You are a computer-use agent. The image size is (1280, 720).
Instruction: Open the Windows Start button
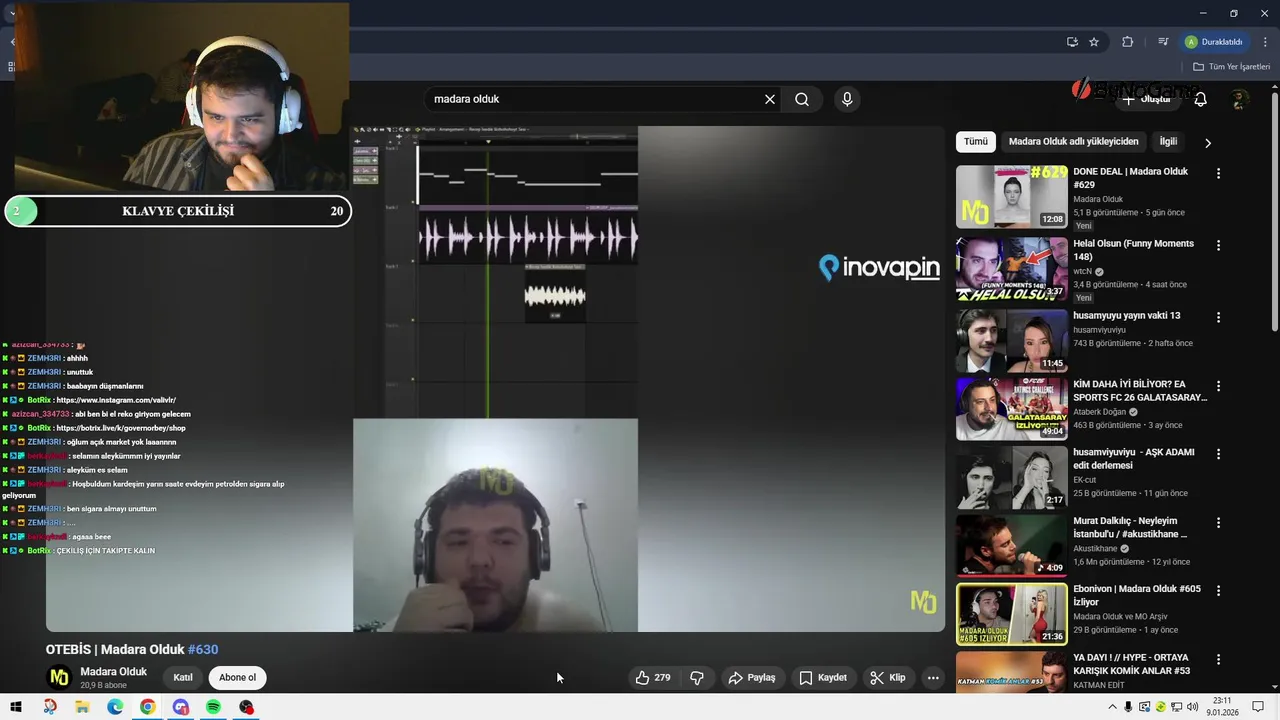pyautogui.click(x=16, y=707)
